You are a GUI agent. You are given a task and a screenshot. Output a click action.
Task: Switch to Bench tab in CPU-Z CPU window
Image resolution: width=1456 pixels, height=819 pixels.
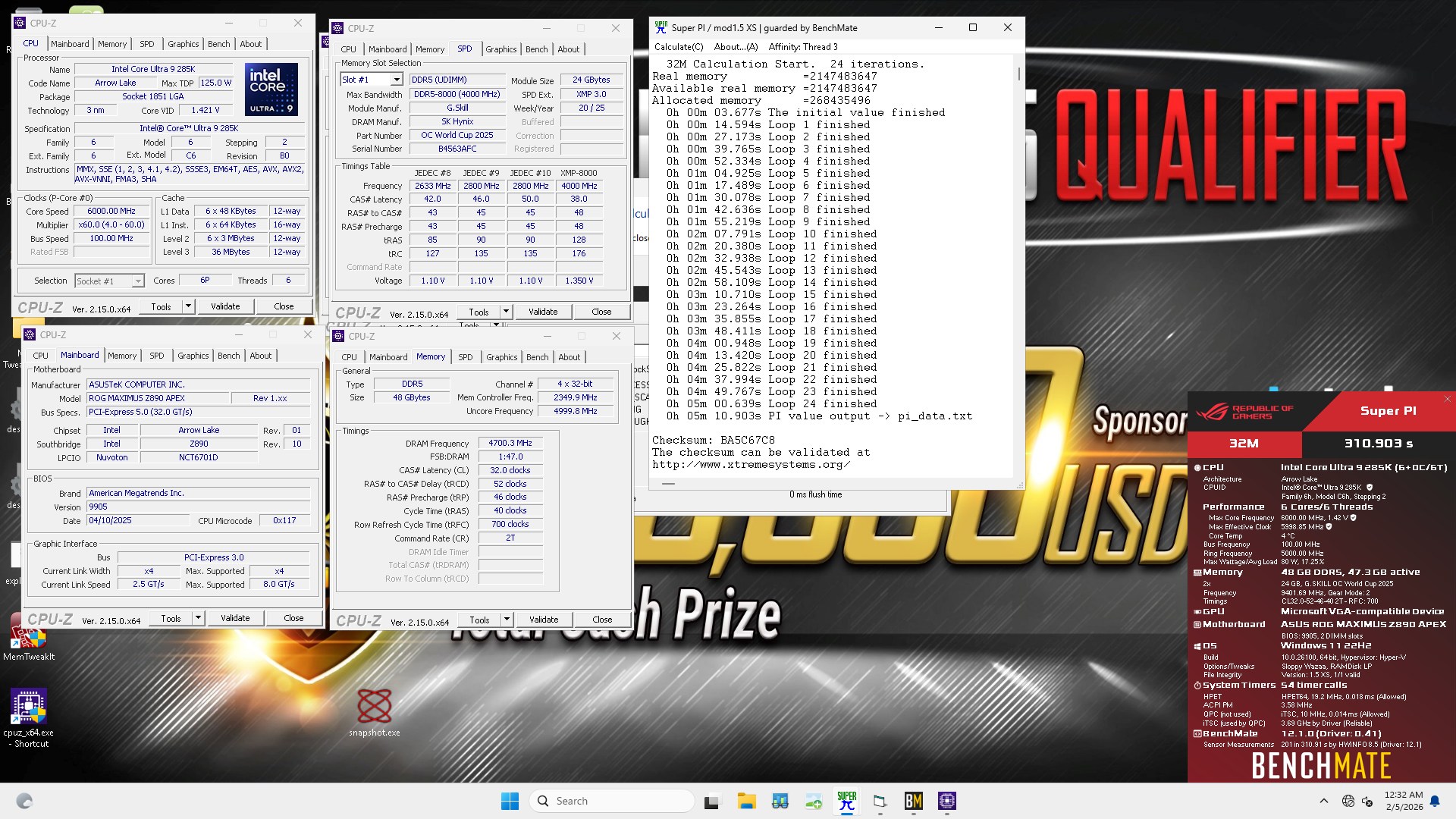point(219,44)
